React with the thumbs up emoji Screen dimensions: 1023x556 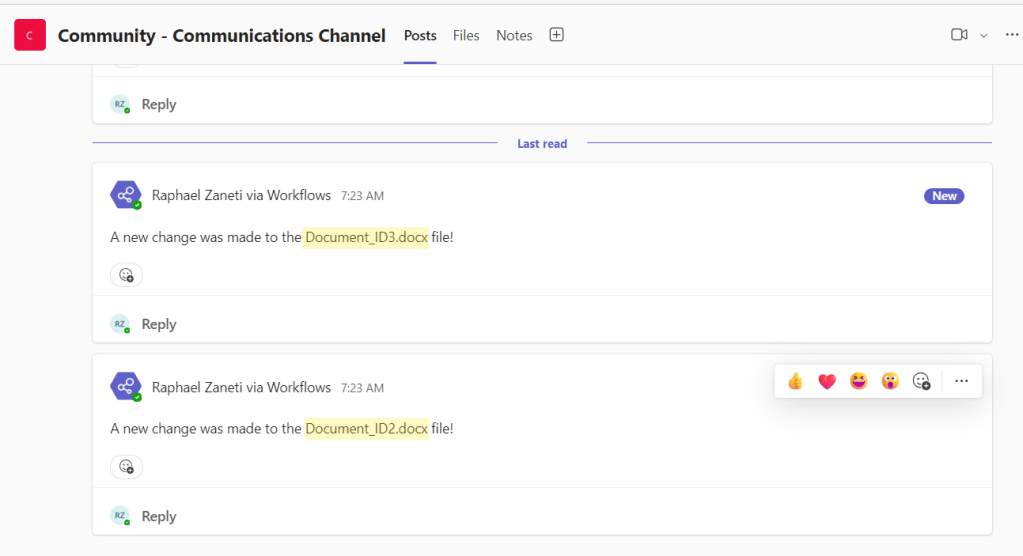coord(795,381)
